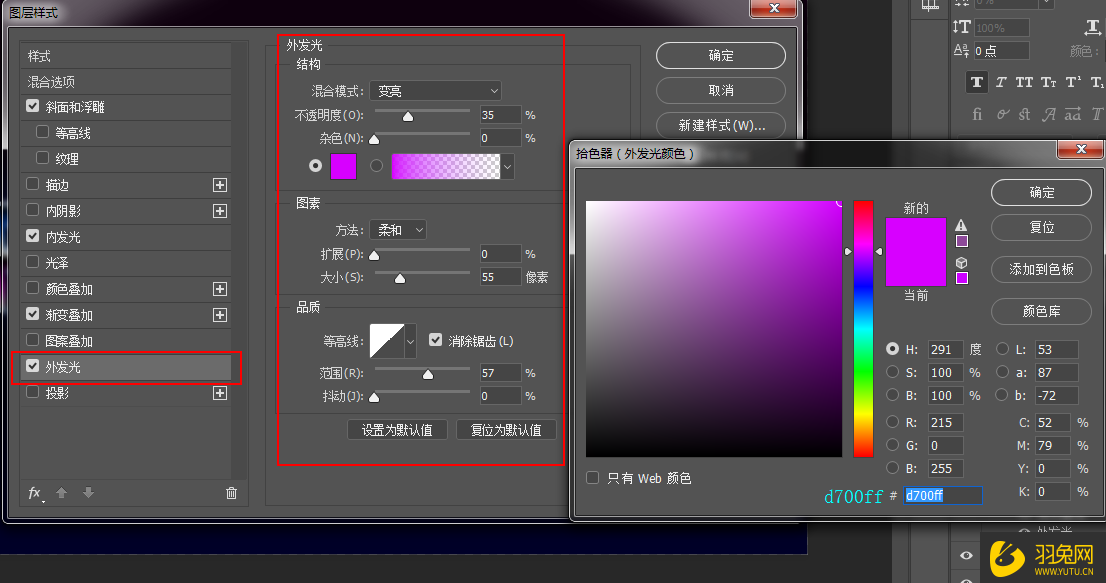Select the Outer Glow (外发光) entry
Image resolution: width=1106 pixels, height=583 pixels.
(126, 367)
